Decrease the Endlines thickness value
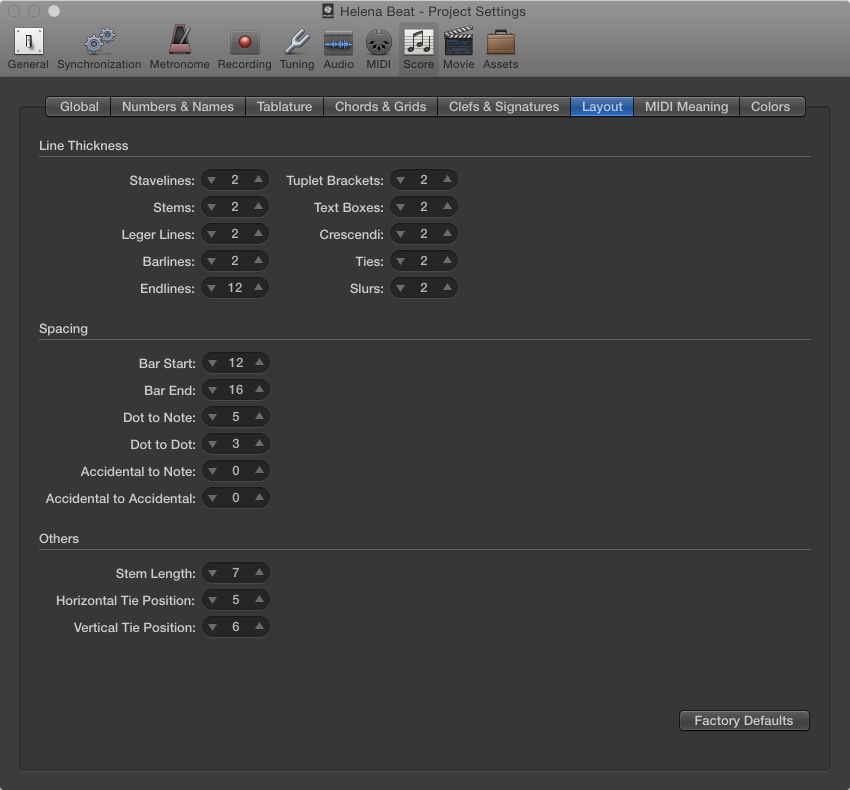 [x=213, y=287]
